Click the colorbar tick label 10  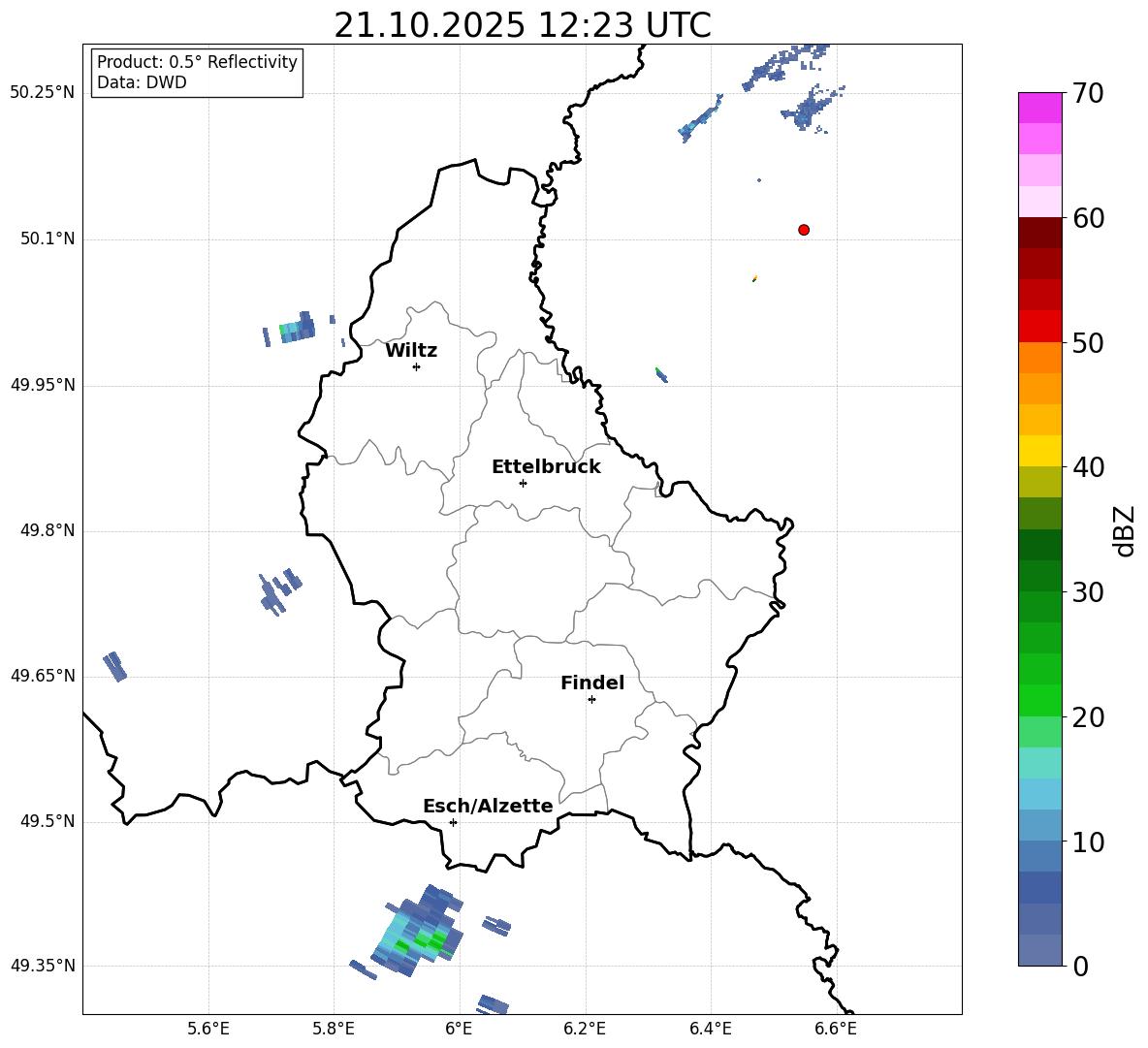coord(1088,842)
